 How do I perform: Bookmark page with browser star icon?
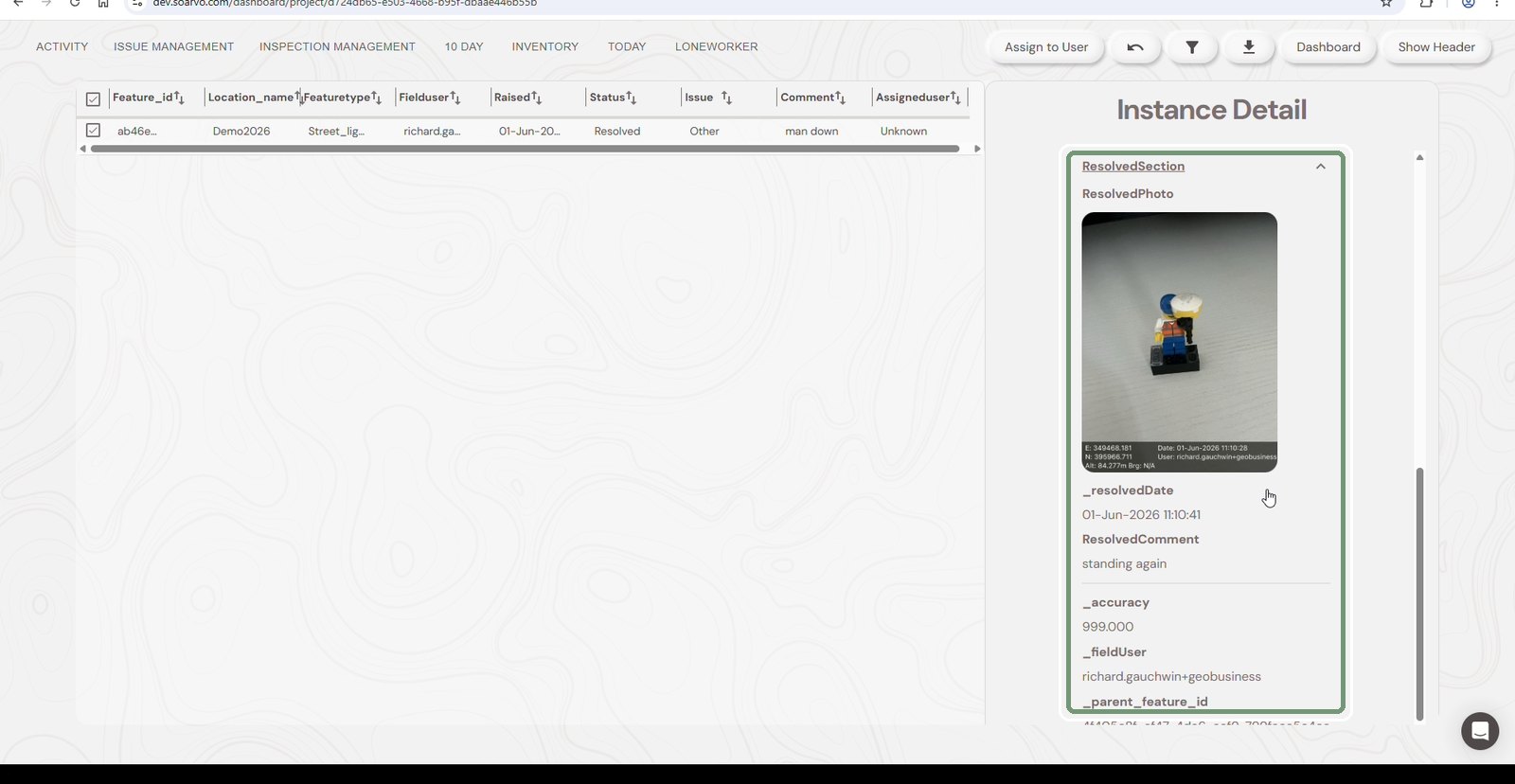point(1386,4)
